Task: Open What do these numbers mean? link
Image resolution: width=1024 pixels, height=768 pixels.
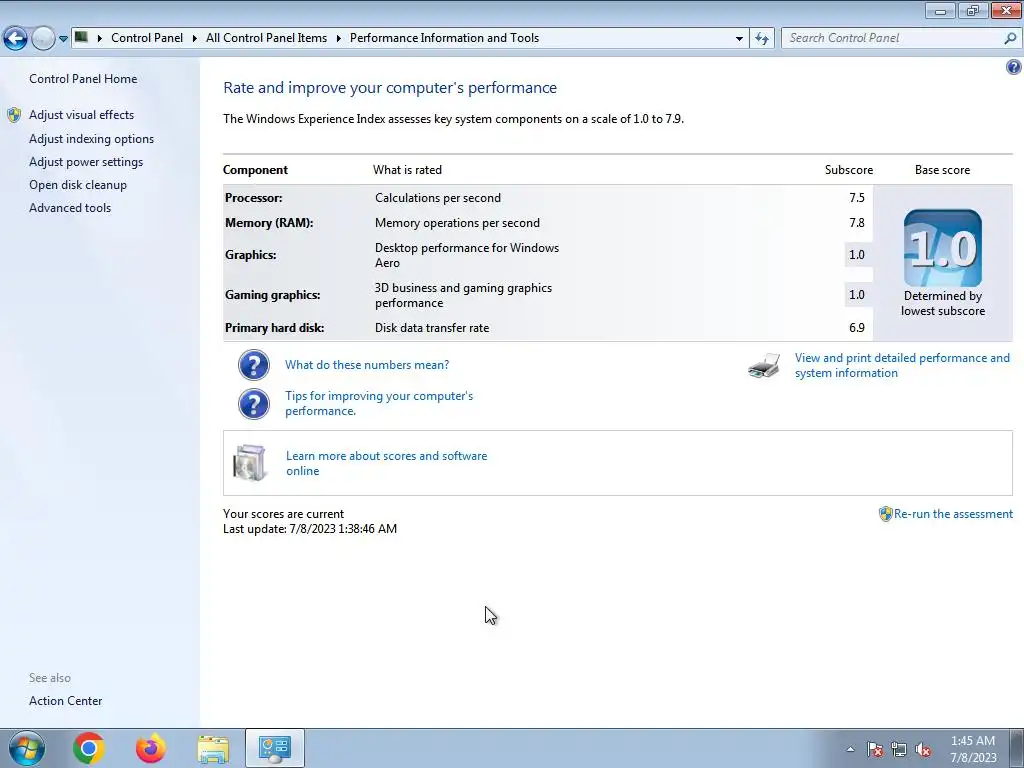Action: coord(367,364)
